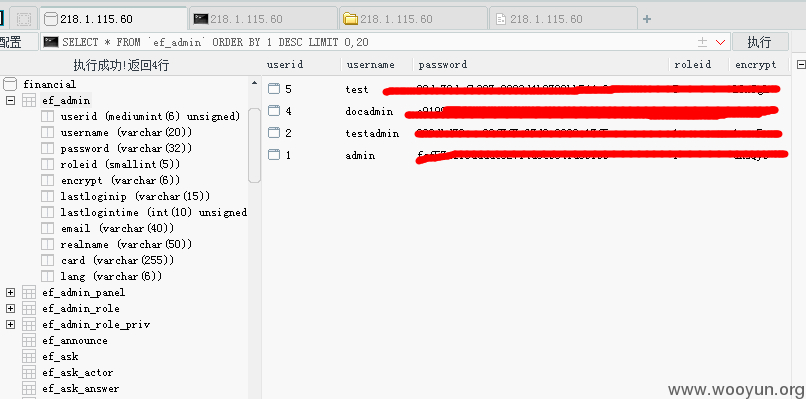Click the tree scrollbar up arrow
Image resolution: width=806 pixels, height=399 pixels.
(x=254, y=83)
